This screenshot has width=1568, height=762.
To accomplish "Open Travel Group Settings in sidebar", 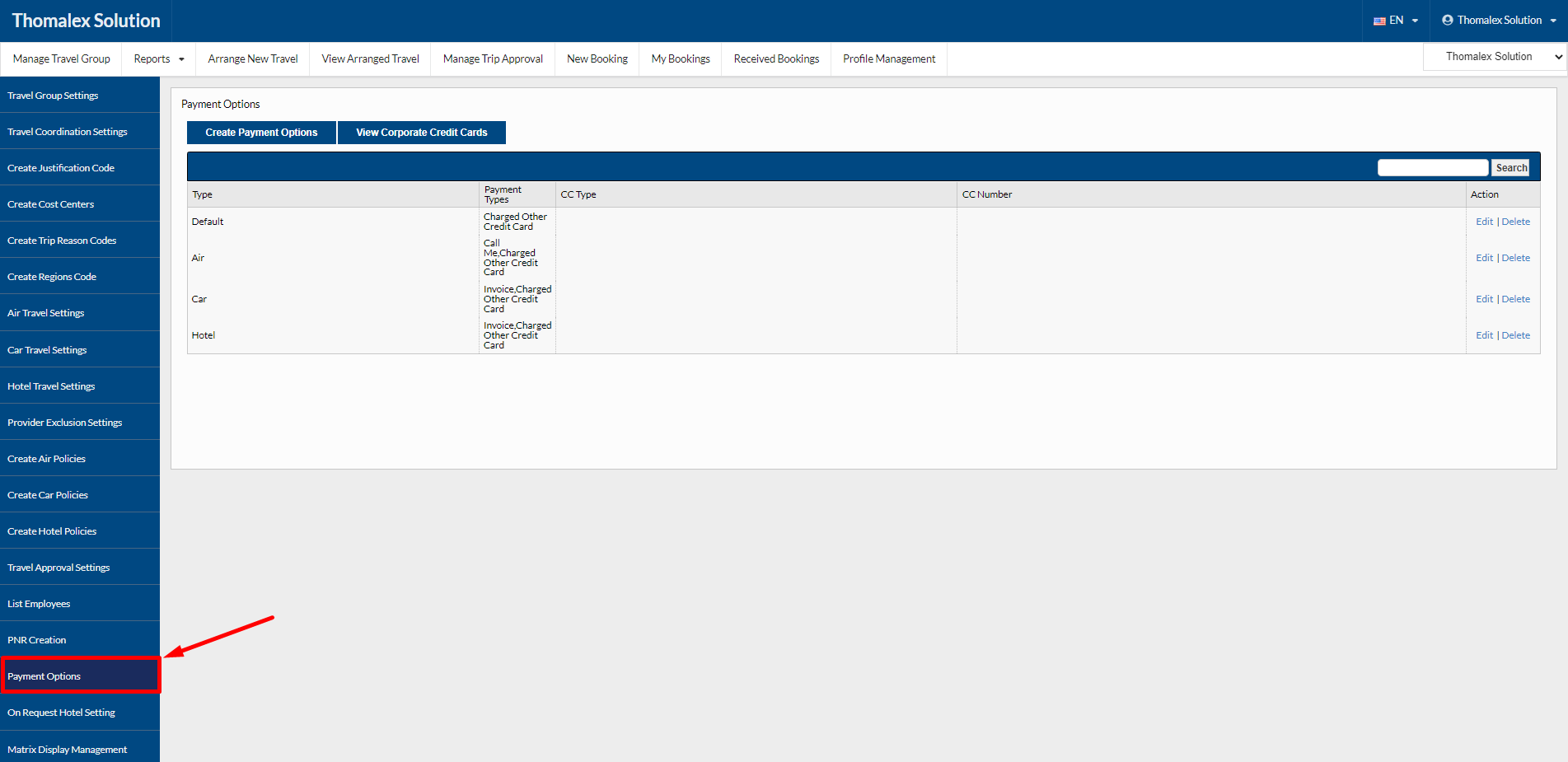I will (x=80, y=96).
